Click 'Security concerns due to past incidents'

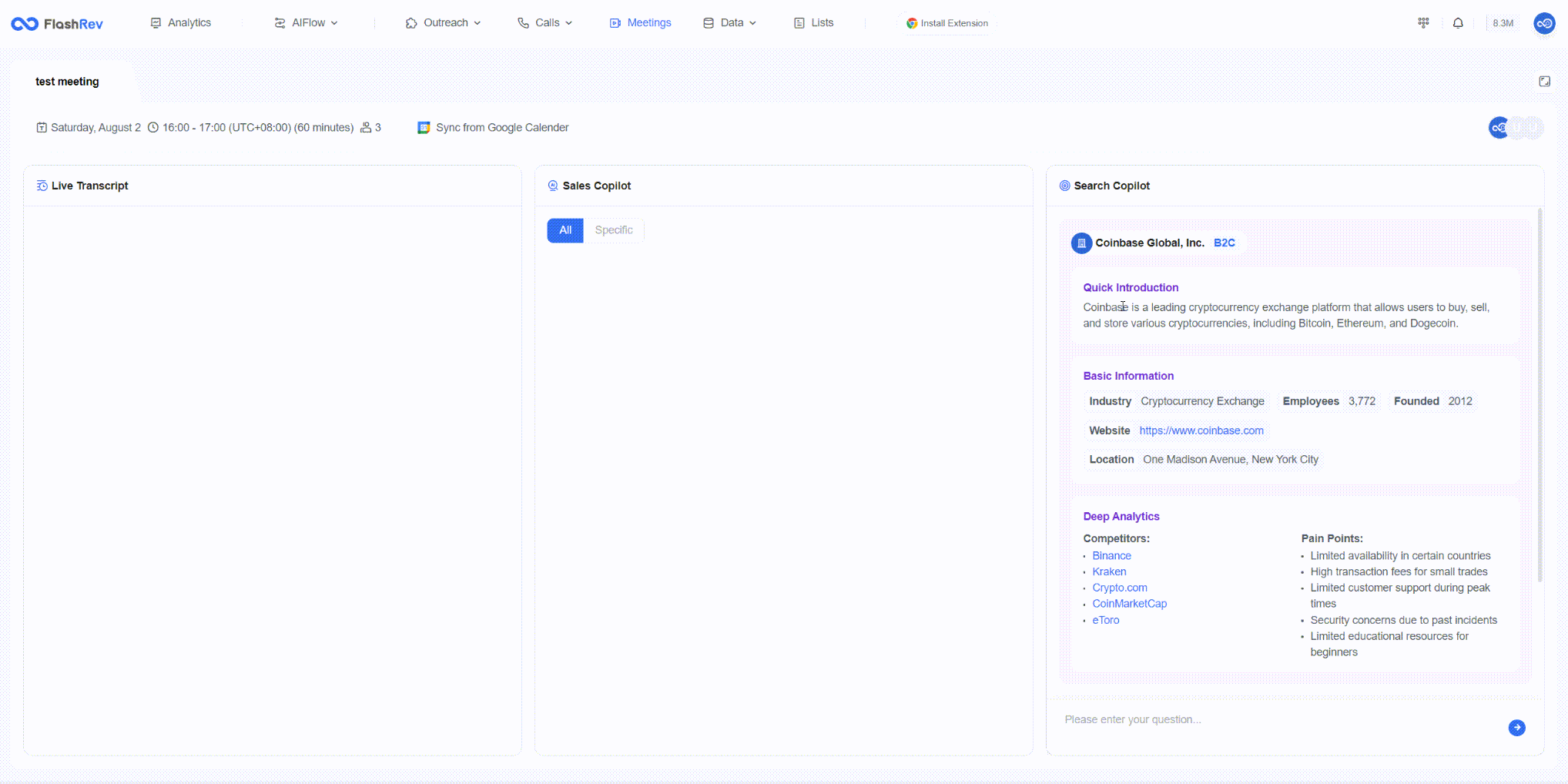(x=1404, y=621)
